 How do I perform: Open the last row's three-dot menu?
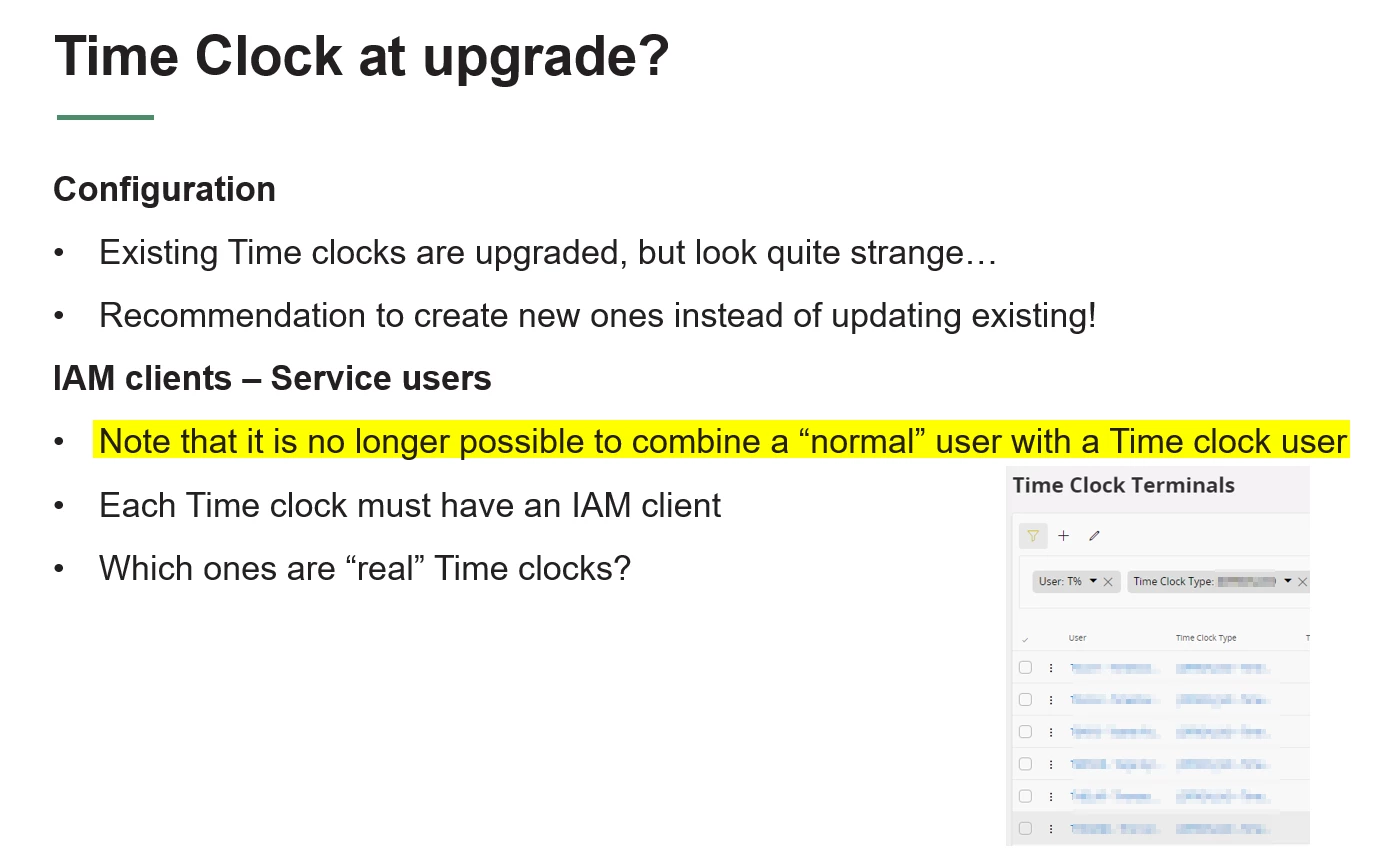[1051, 828]
